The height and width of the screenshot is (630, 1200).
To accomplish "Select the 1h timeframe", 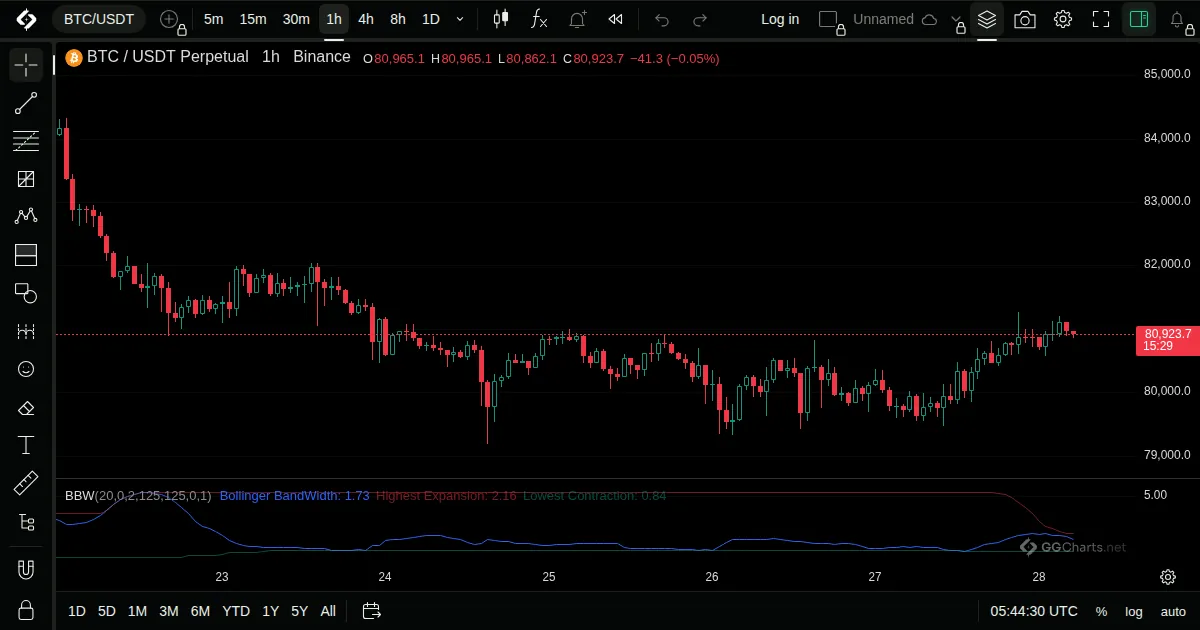I will 334,19.
